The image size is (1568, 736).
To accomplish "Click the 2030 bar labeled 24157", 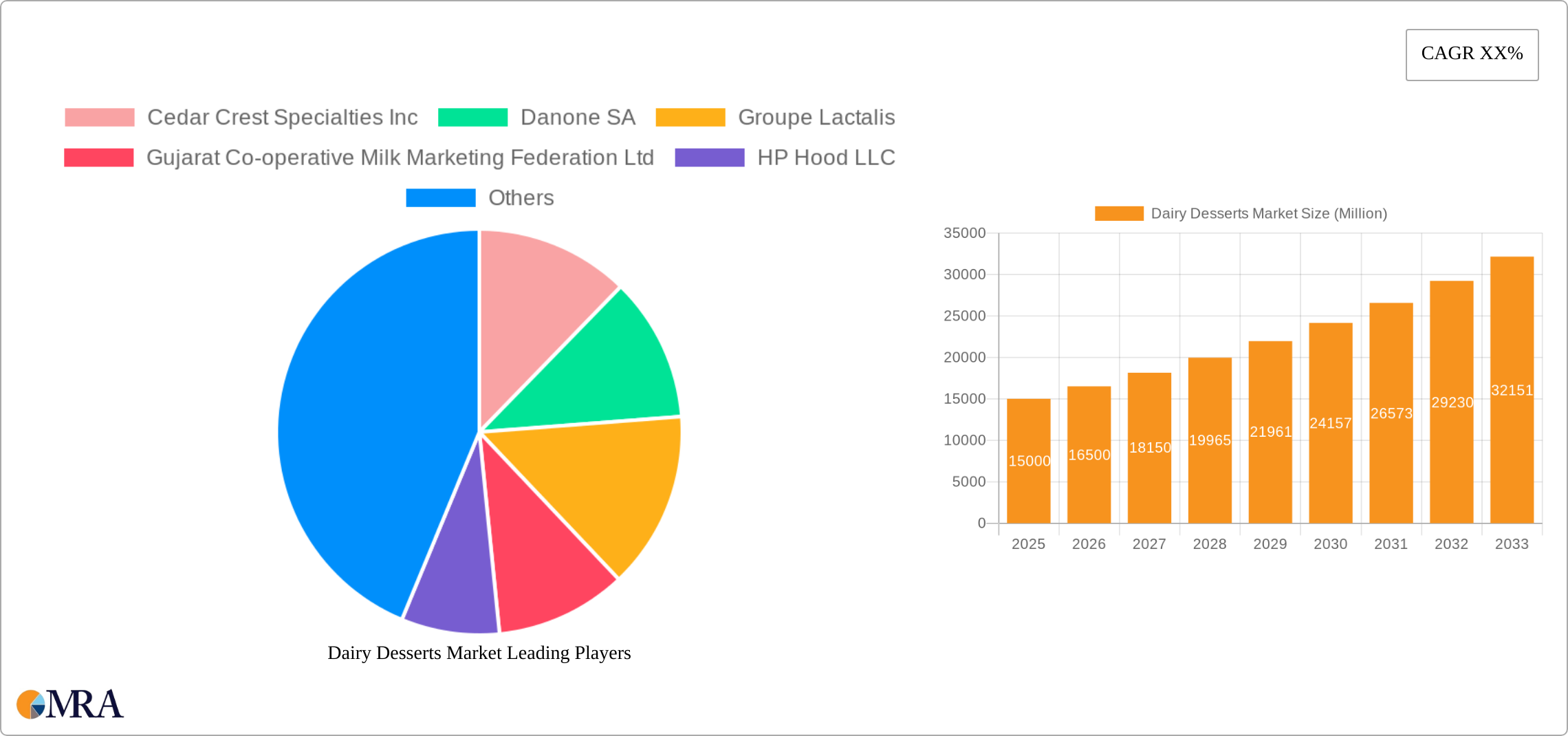I will pos(1330,423).
